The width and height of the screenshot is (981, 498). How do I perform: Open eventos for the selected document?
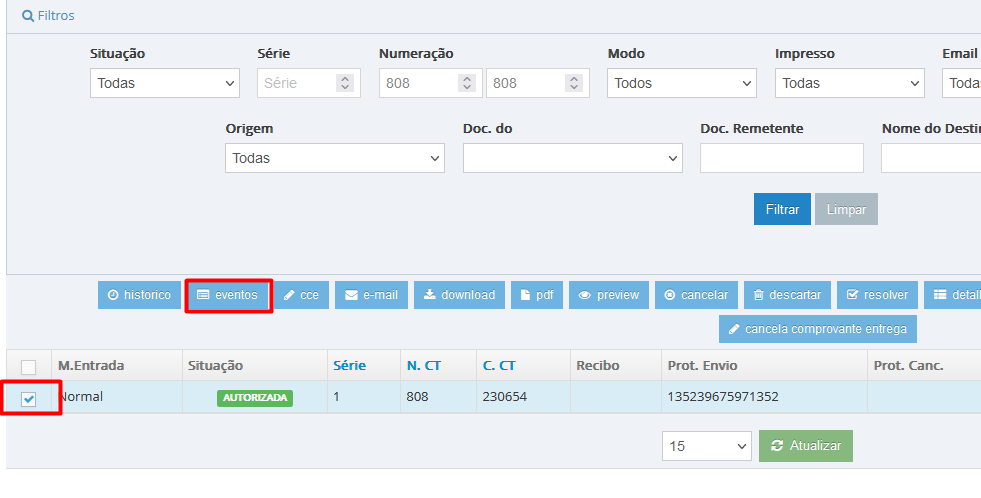tap(228, 295)
